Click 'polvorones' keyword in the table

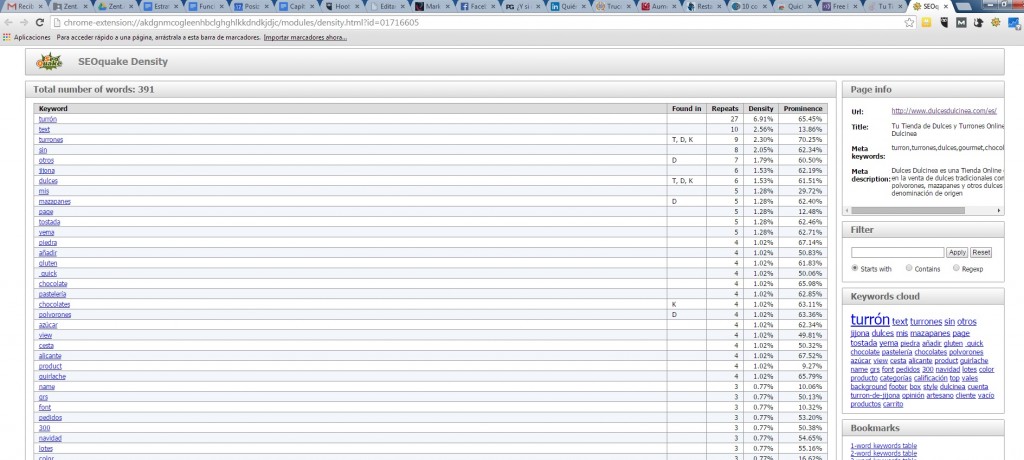coord(55,315)
